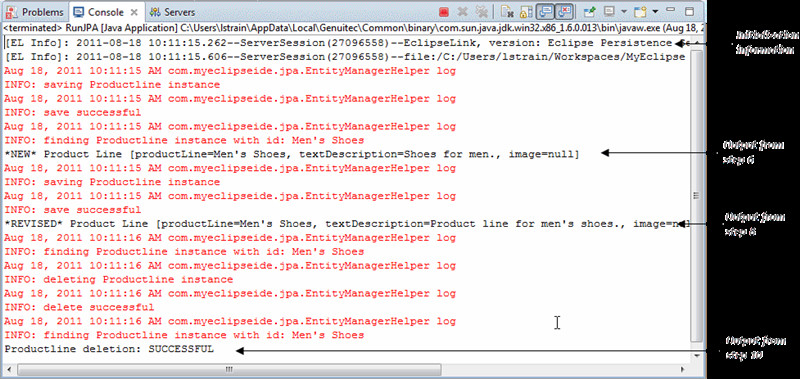
Task: Open the Servers tab
Action: (172, 12)
